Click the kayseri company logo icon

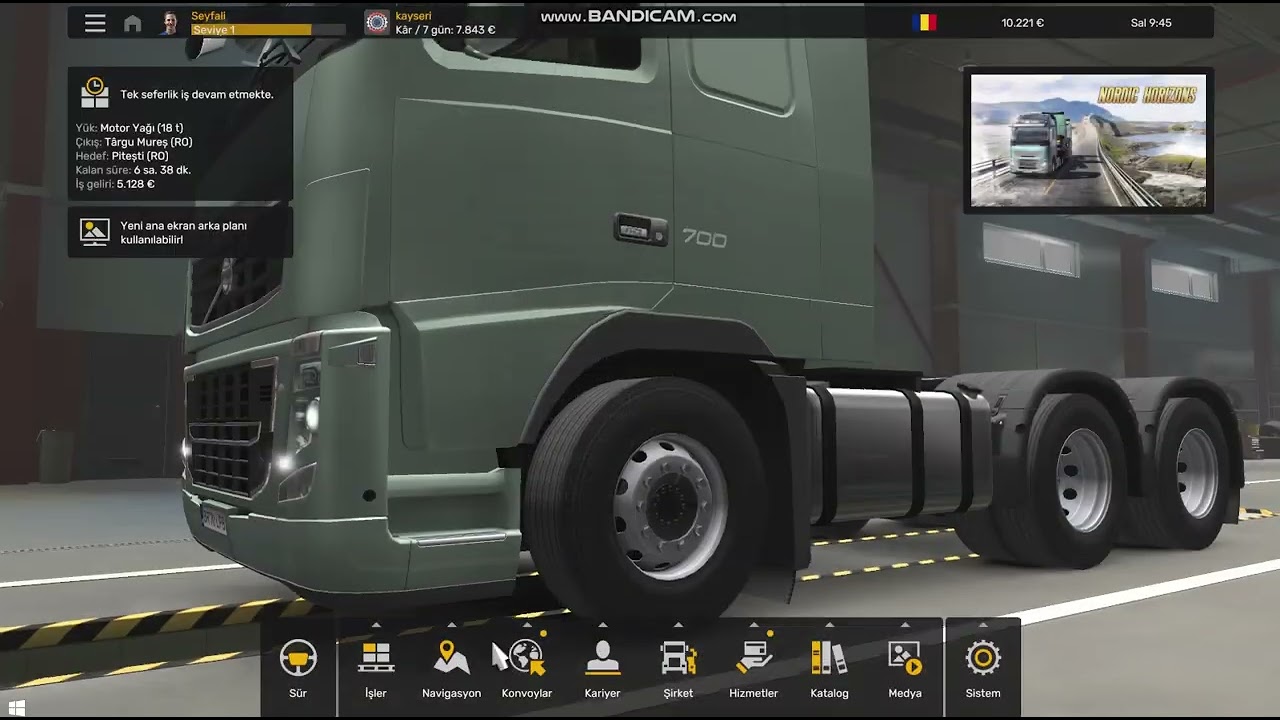tap(377, 23)
